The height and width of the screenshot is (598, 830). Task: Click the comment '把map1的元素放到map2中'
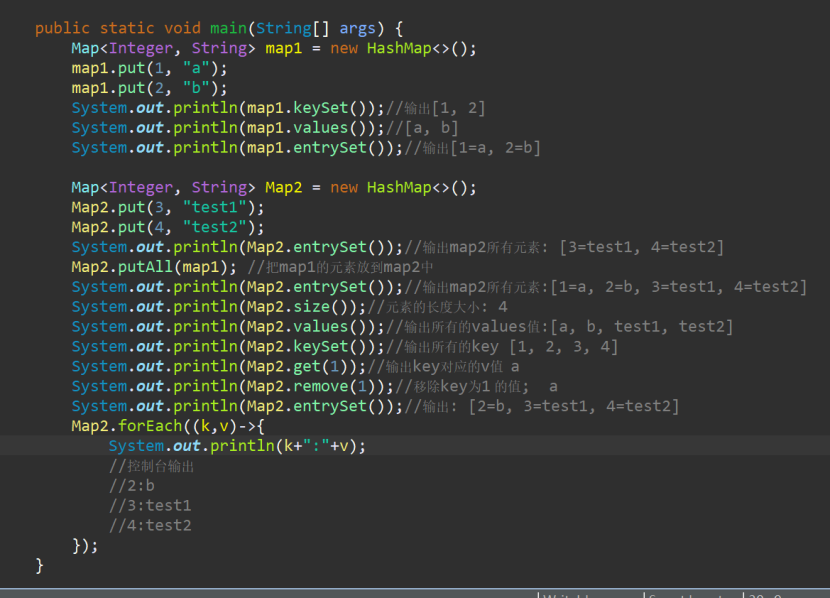pyautogui.click(x=349, y=267)
